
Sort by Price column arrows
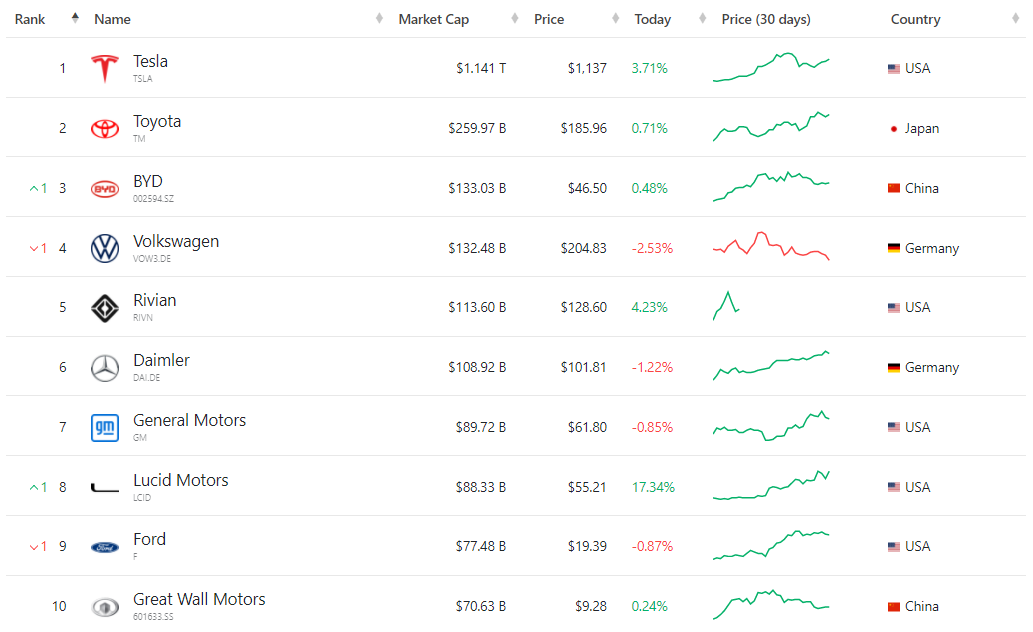[x=615, y=18]
